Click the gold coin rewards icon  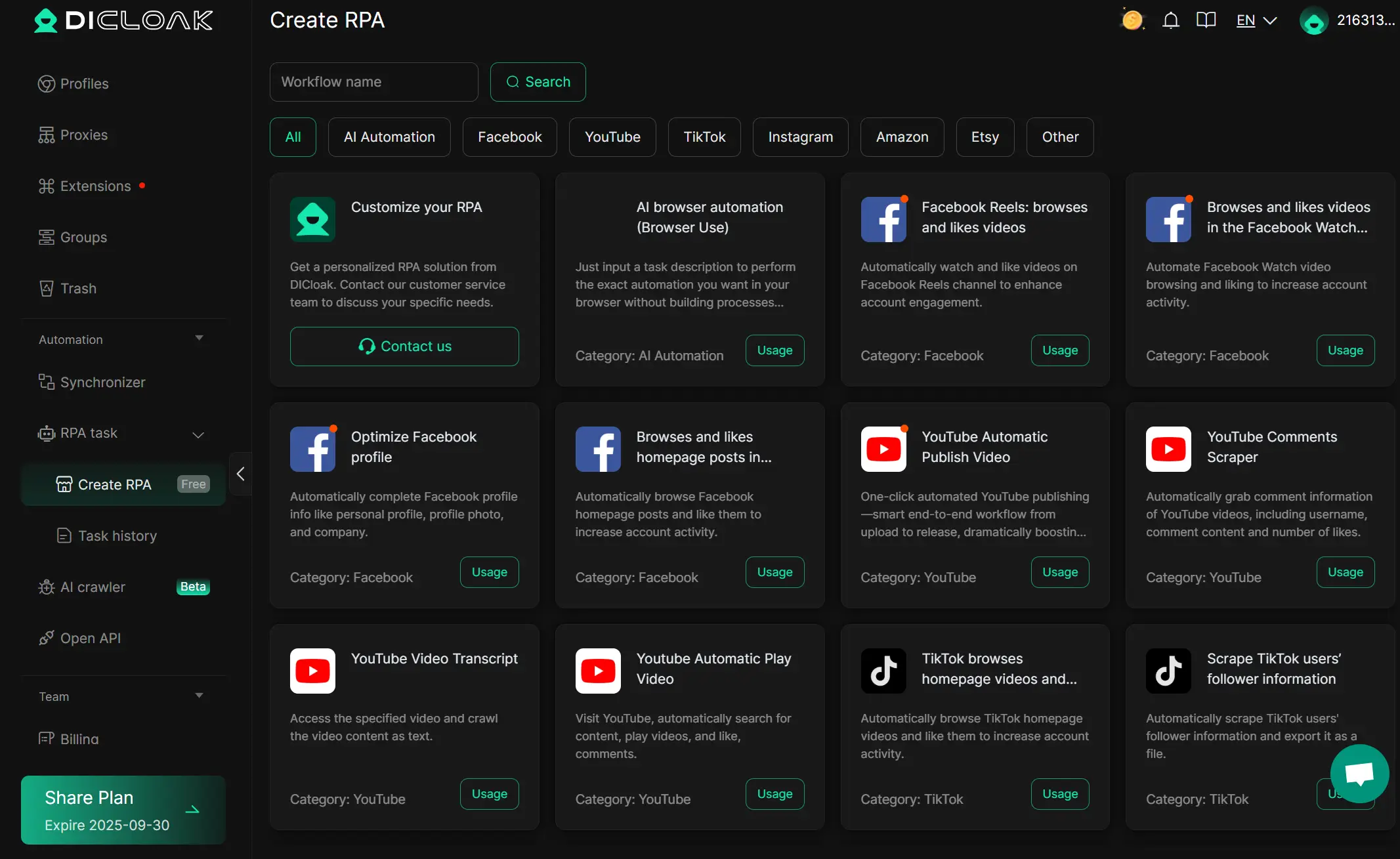1132,20
